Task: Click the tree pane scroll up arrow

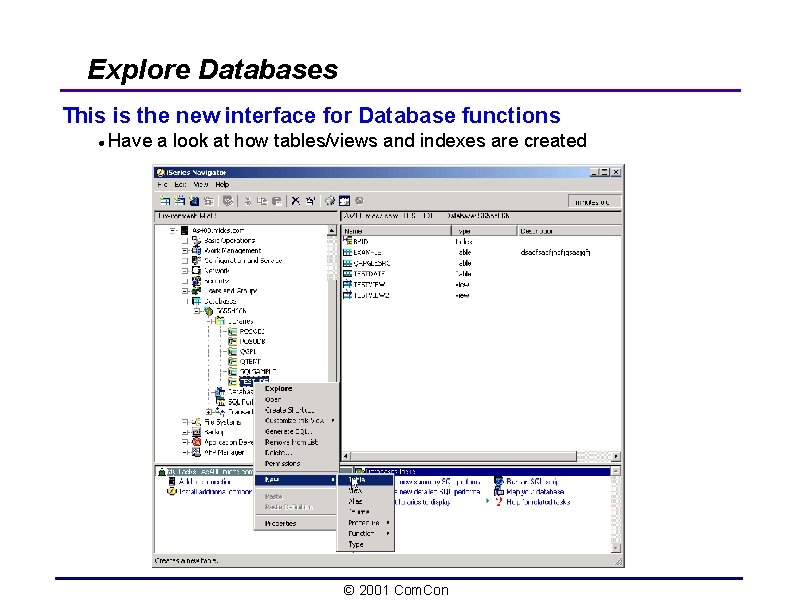Action: [x=332, y=230]
